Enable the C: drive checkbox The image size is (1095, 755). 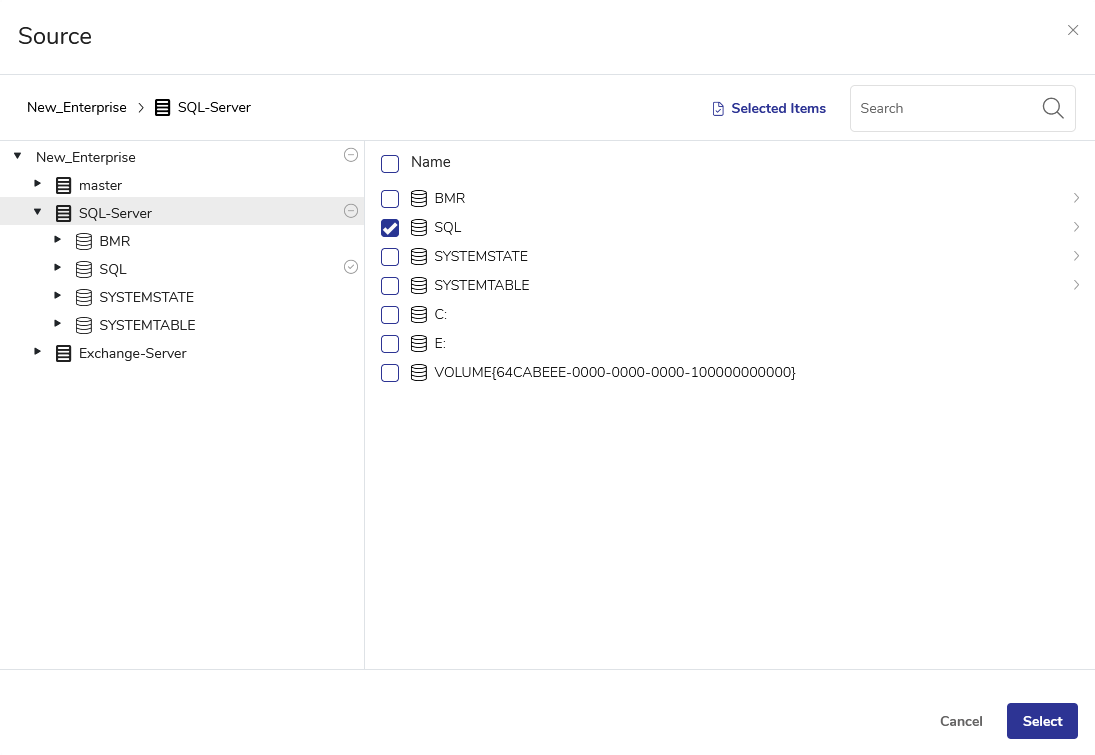[390, 315]
